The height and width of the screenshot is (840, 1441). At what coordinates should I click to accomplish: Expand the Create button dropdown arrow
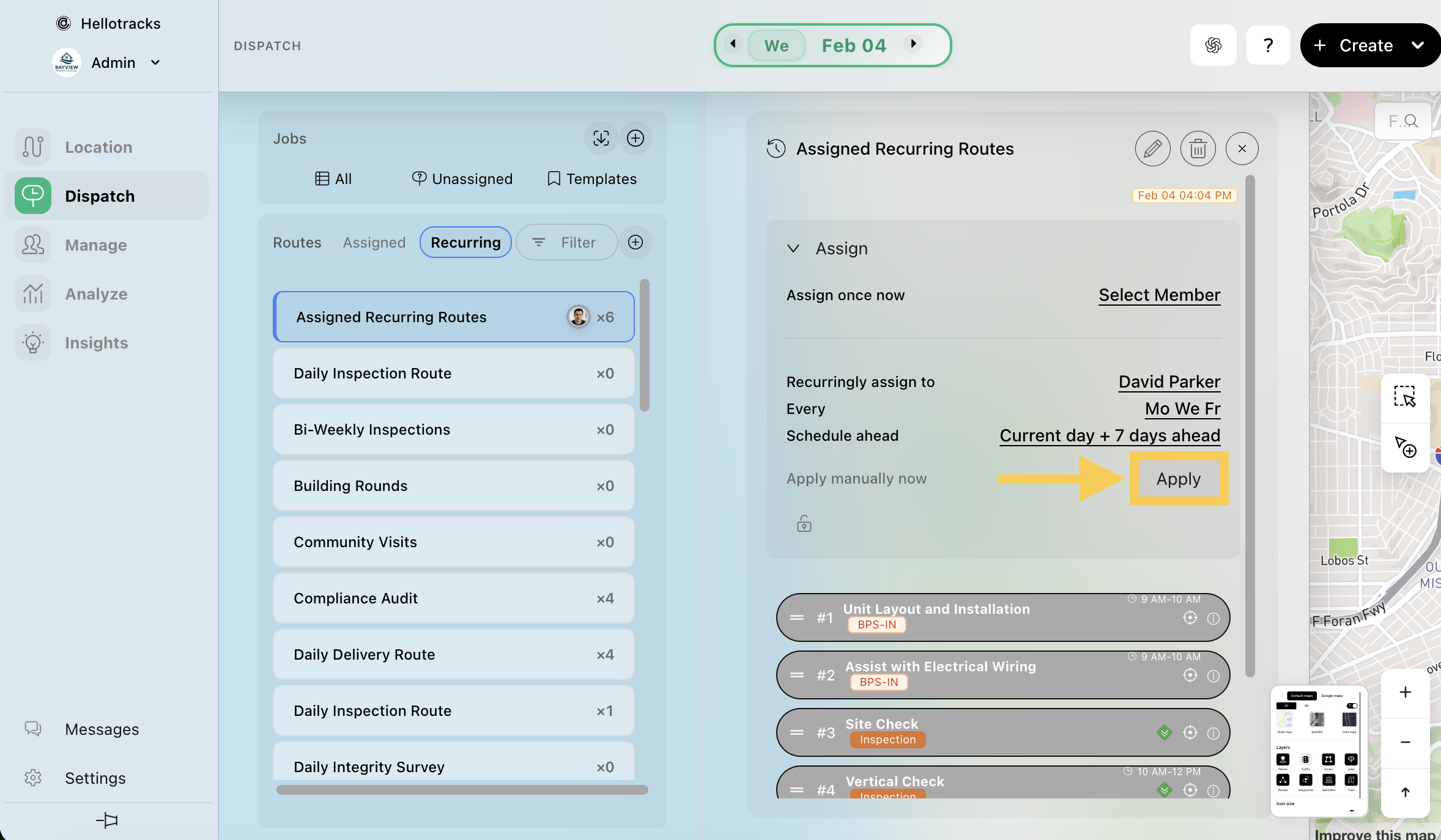pyautogui.click(x=1418, y=45)
